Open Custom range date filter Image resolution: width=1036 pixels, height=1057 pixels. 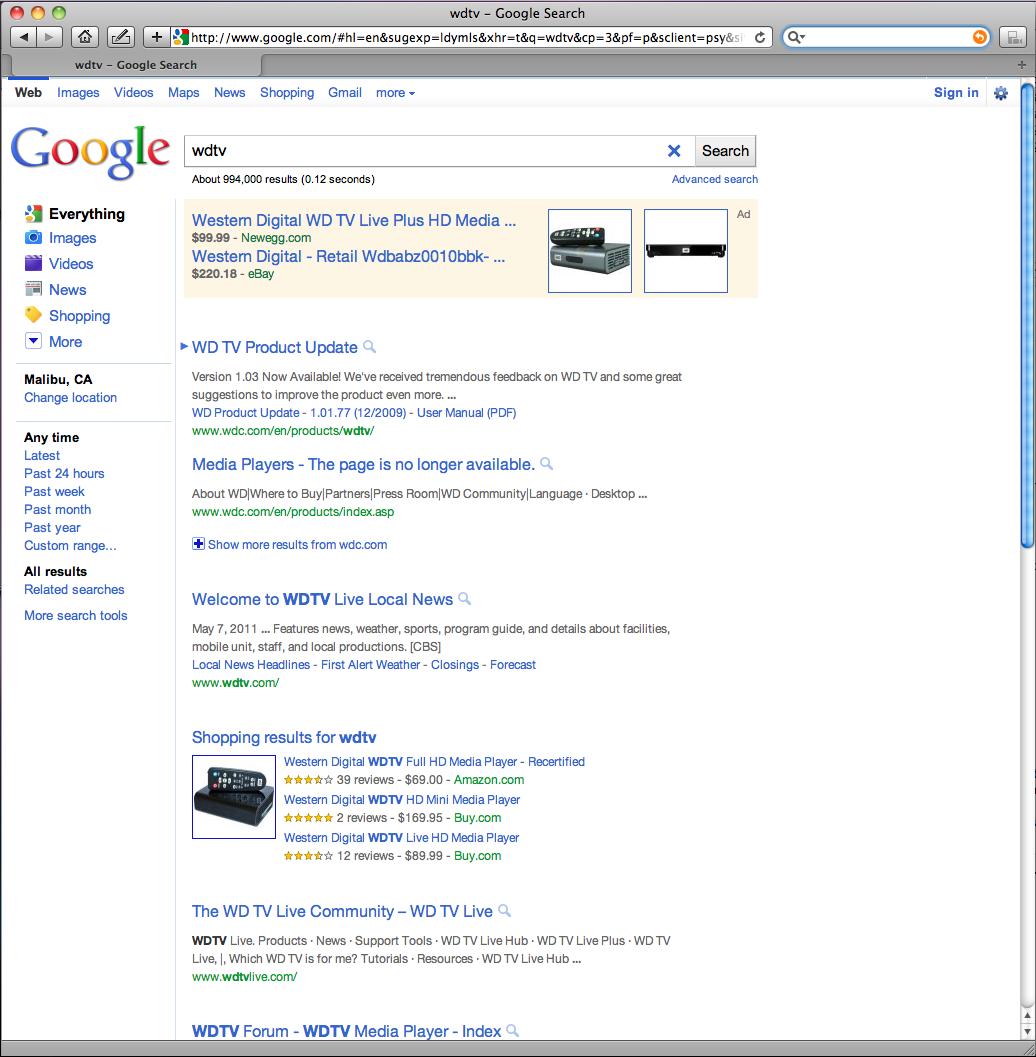(70, 545)
